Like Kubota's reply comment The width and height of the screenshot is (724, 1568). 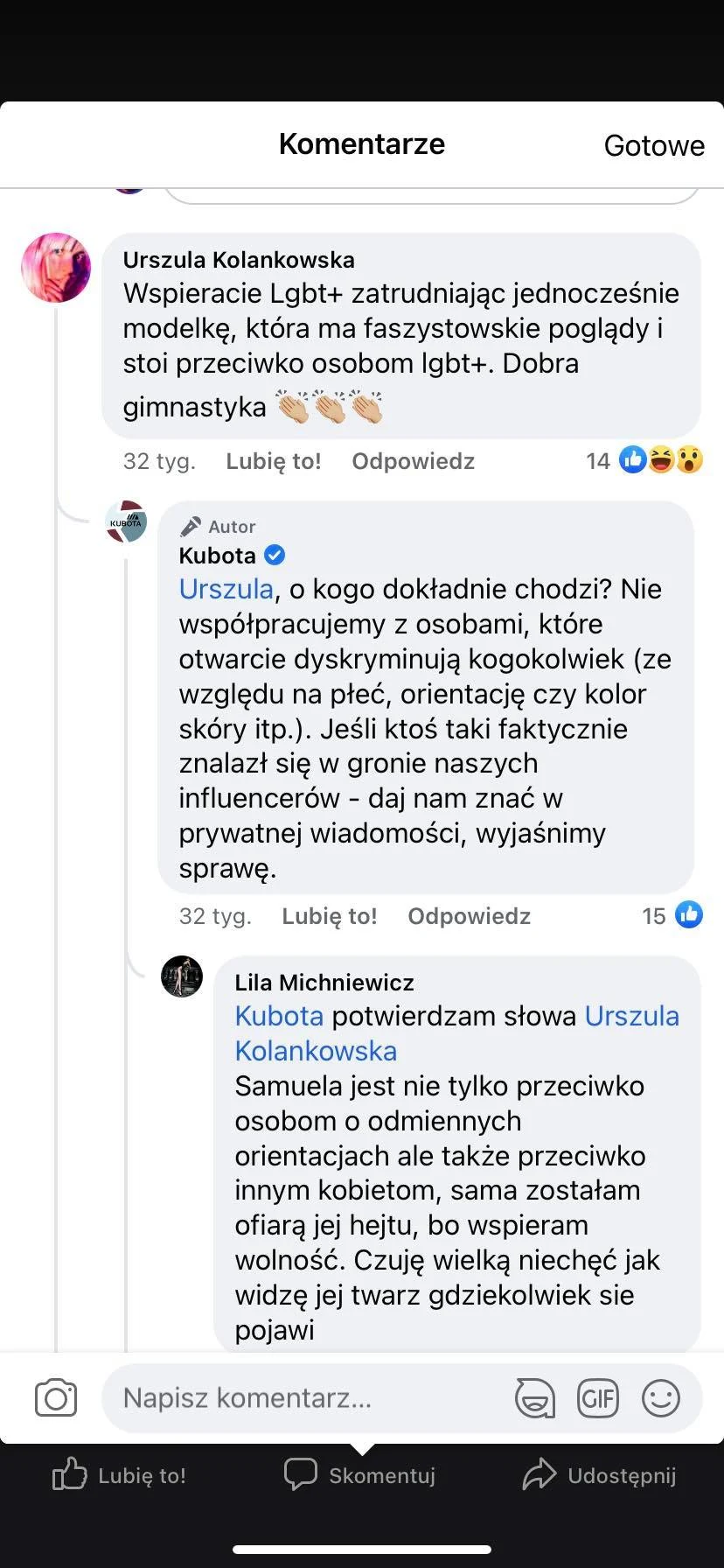click(329, 916)
